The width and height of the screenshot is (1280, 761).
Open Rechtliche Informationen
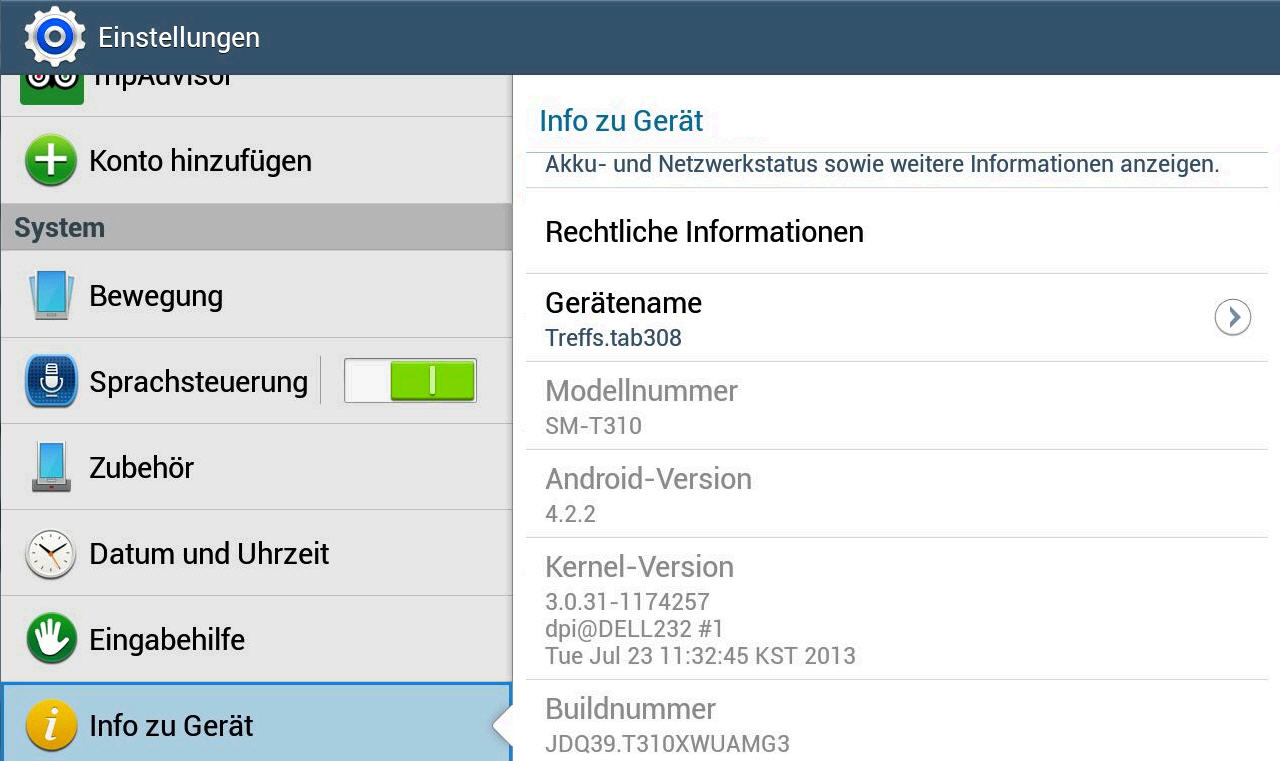pyautogui.click(x=704, y=232)
